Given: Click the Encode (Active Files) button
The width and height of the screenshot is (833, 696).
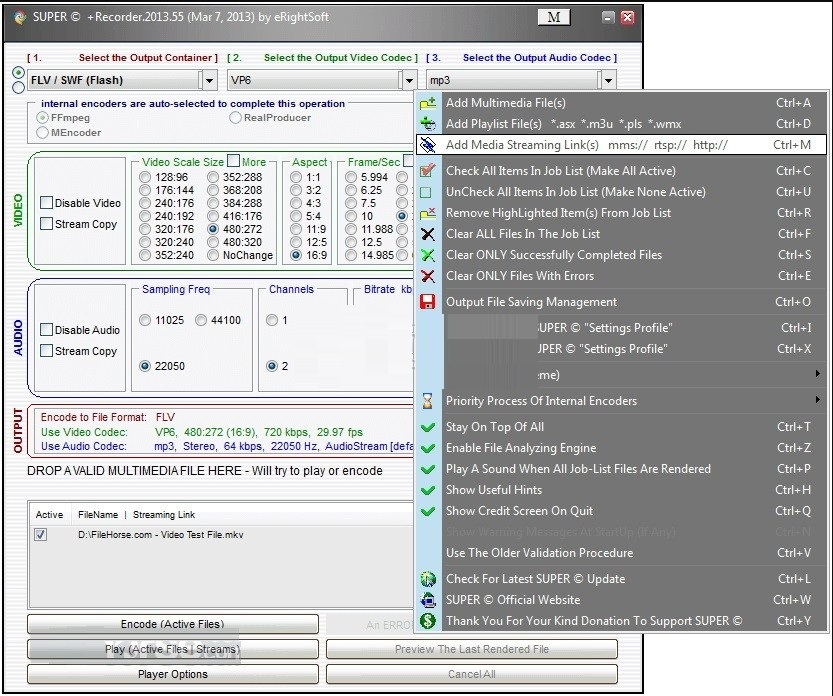Looking at the screenshot, I should pyautogui.click(x=173, y=624).
